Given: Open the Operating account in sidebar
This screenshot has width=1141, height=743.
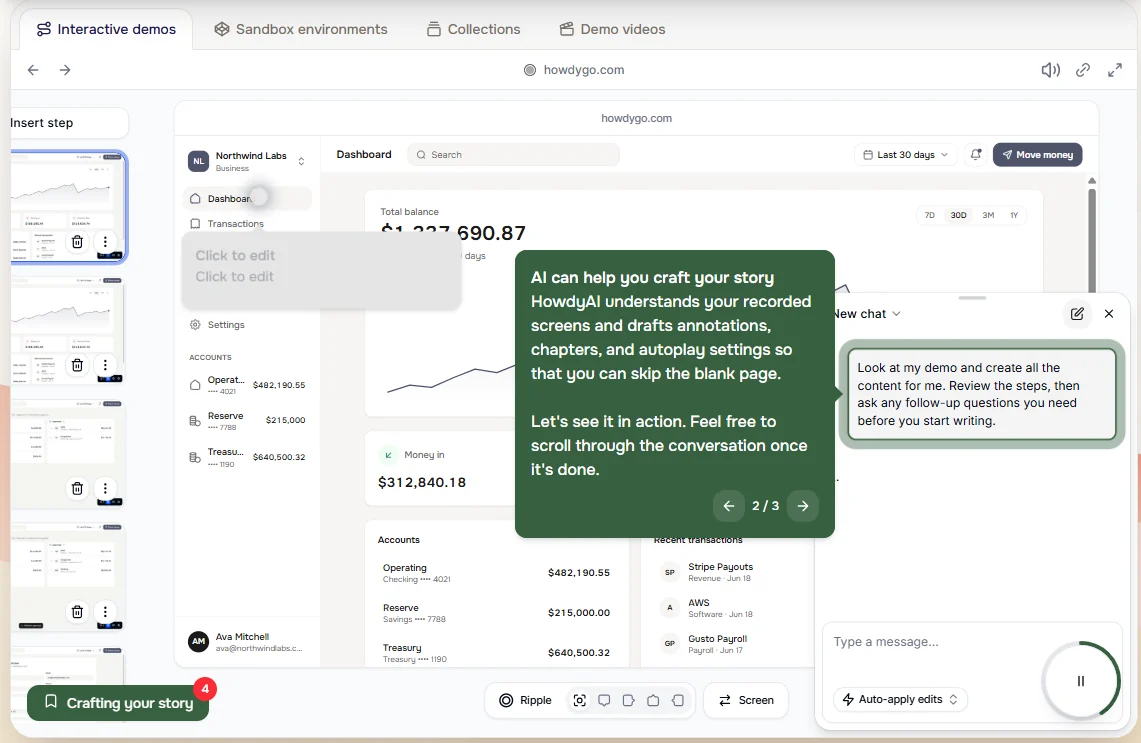Looking at the screenshot, I should point(247,385).
